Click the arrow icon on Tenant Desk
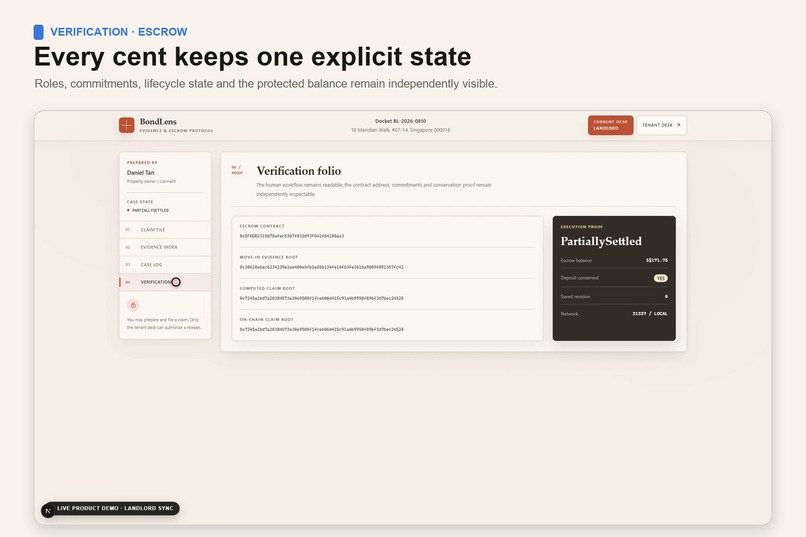Image resolution: width=806 pixels, height=537 pixels. point(678,125)
